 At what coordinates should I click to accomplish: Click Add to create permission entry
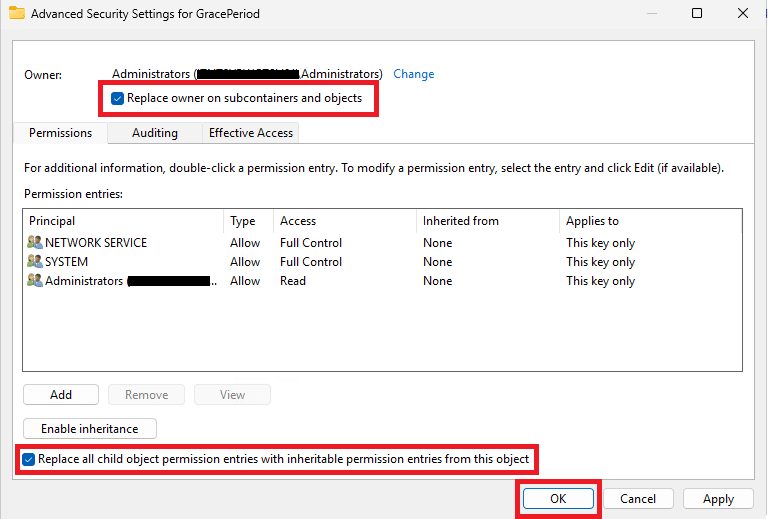coord(61,395)
